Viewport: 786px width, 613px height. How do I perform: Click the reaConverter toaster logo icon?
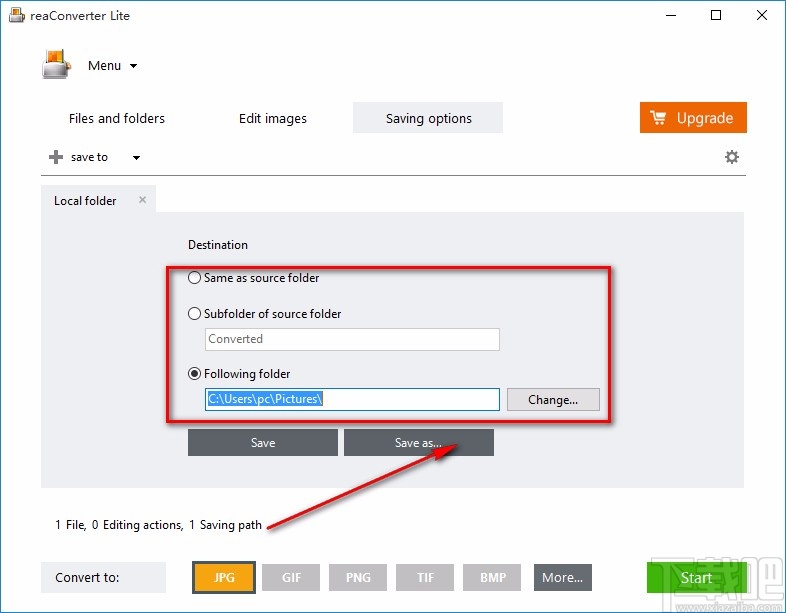(56, 65)
